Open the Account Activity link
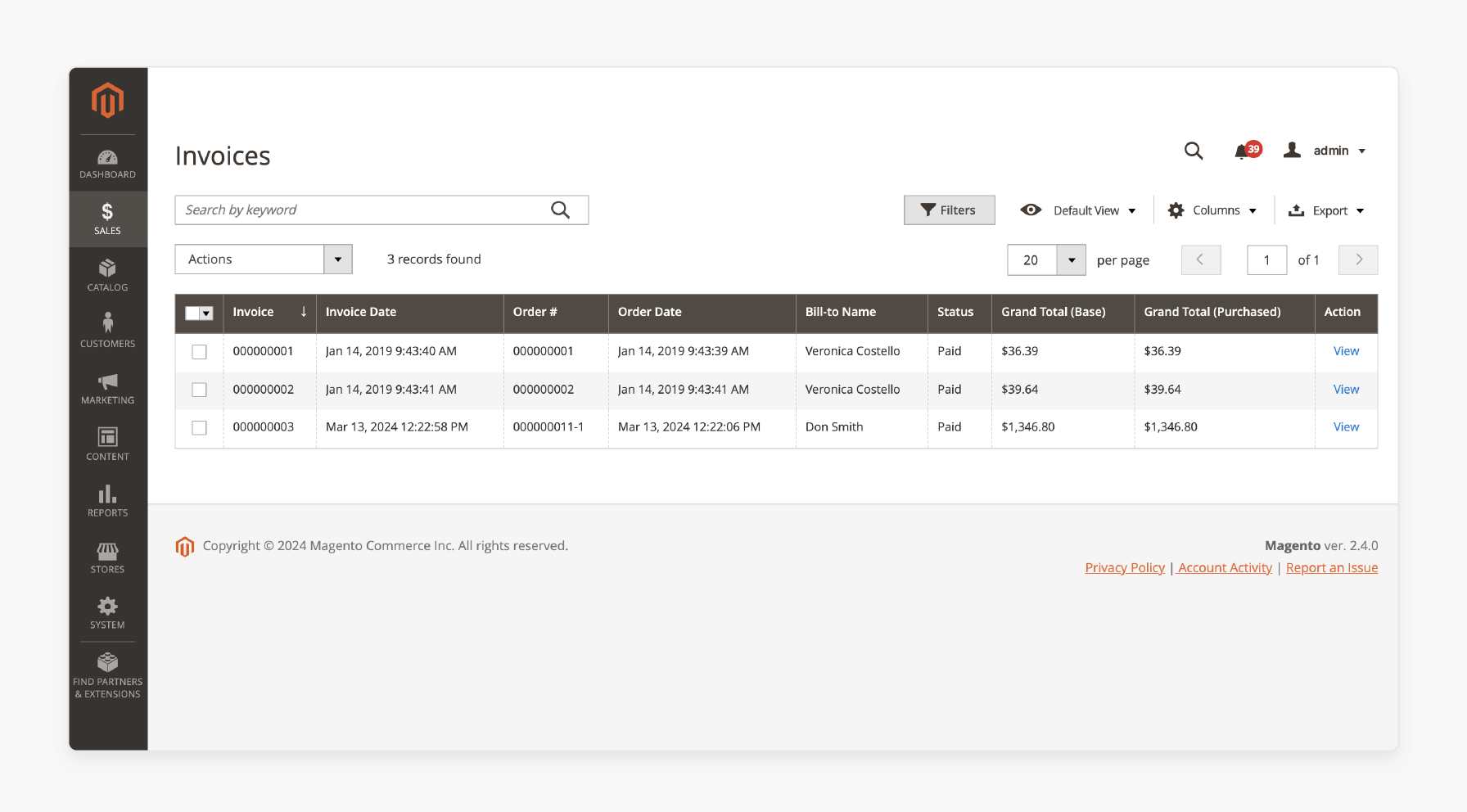Screen dimensions: 1467x812 [1225, 568]
